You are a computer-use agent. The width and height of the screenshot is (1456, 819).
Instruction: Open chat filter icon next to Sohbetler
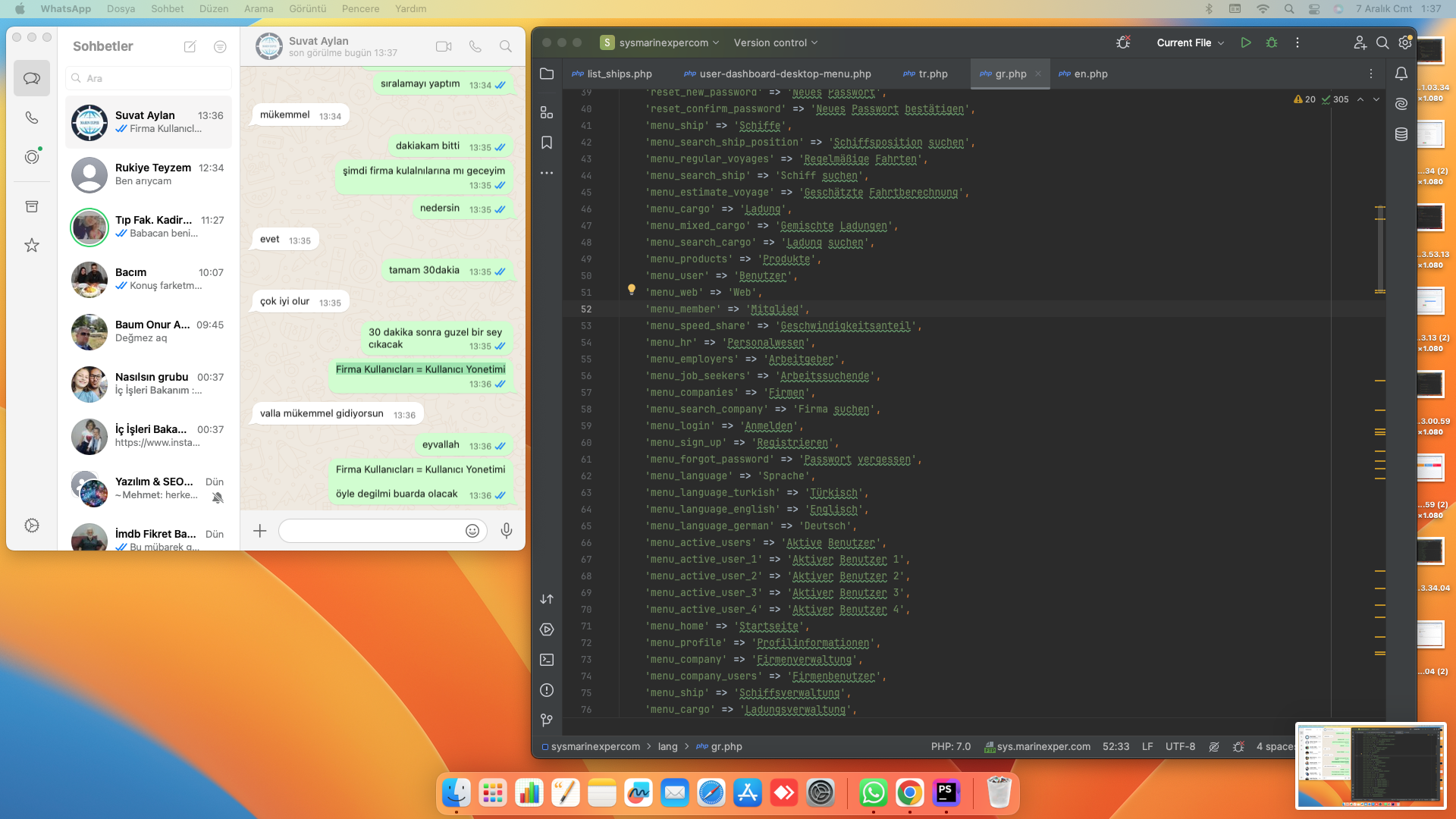pos(220,46)
